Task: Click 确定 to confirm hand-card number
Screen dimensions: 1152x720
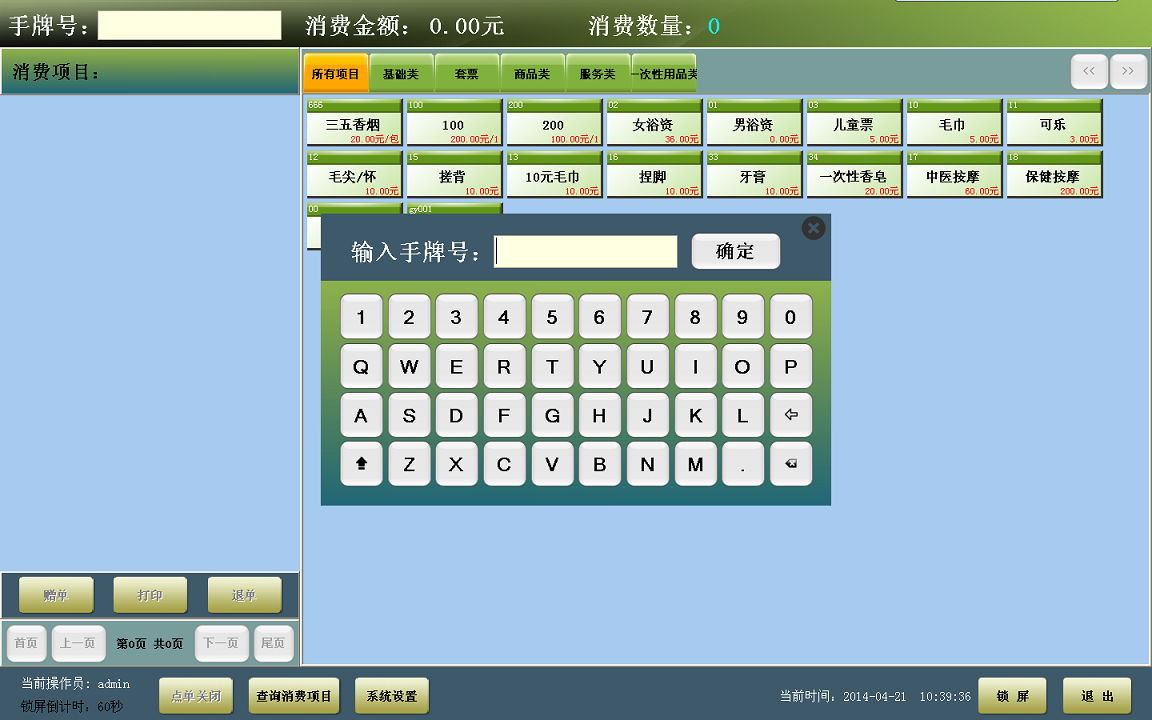Action: 735,252
